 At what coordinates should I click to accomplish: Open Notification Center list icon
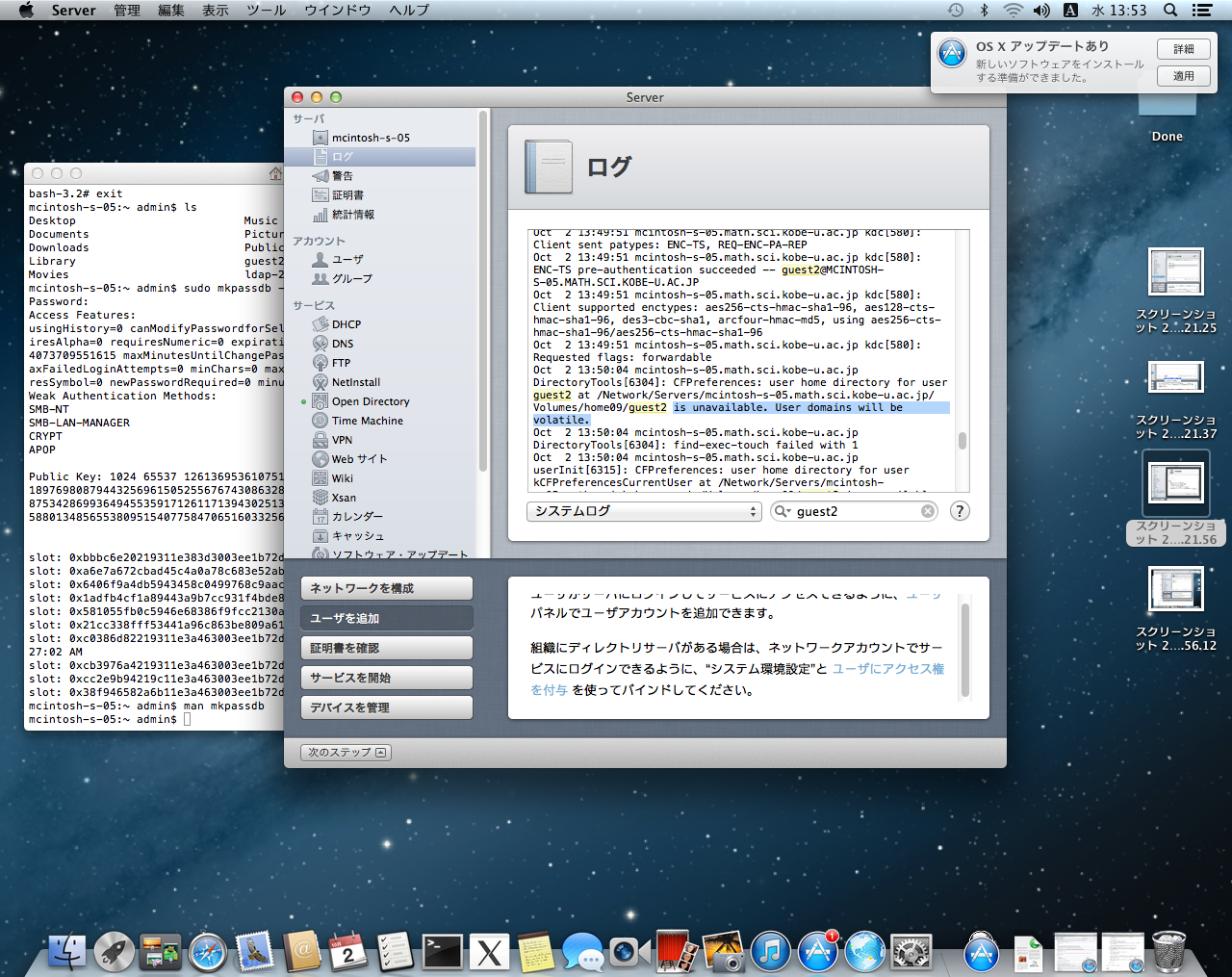[x=1201, y=10]
